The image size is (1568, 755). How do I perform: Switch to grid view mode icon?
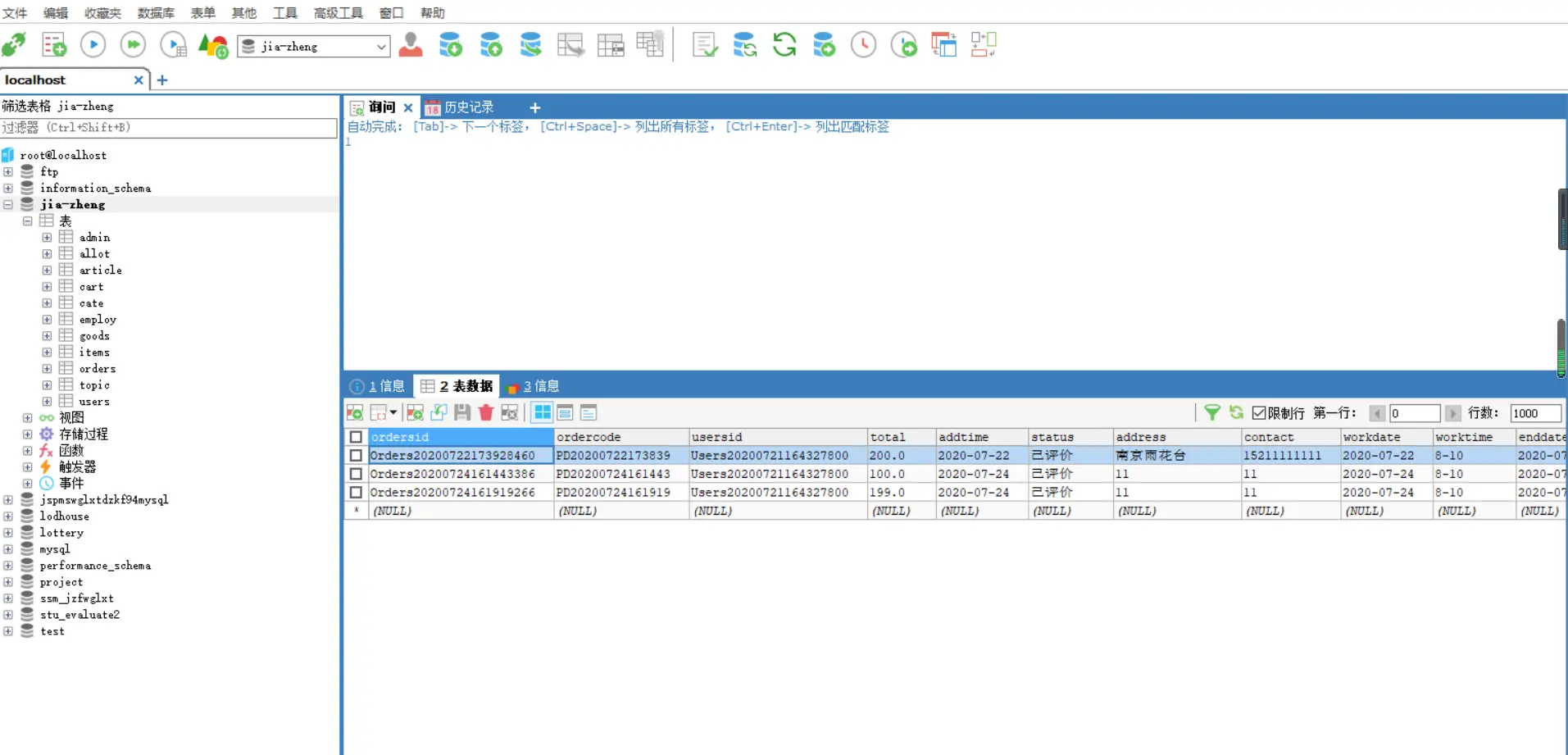click(542, 412)
